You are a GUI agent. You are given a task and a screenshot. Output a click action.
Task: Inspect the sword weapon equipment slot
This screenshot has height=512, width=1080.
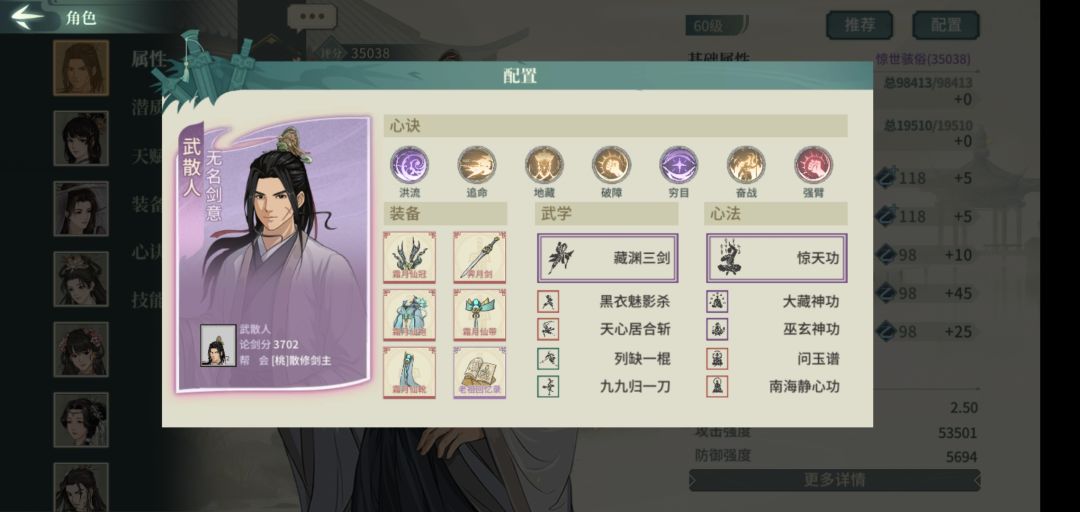tap(479, 257)
